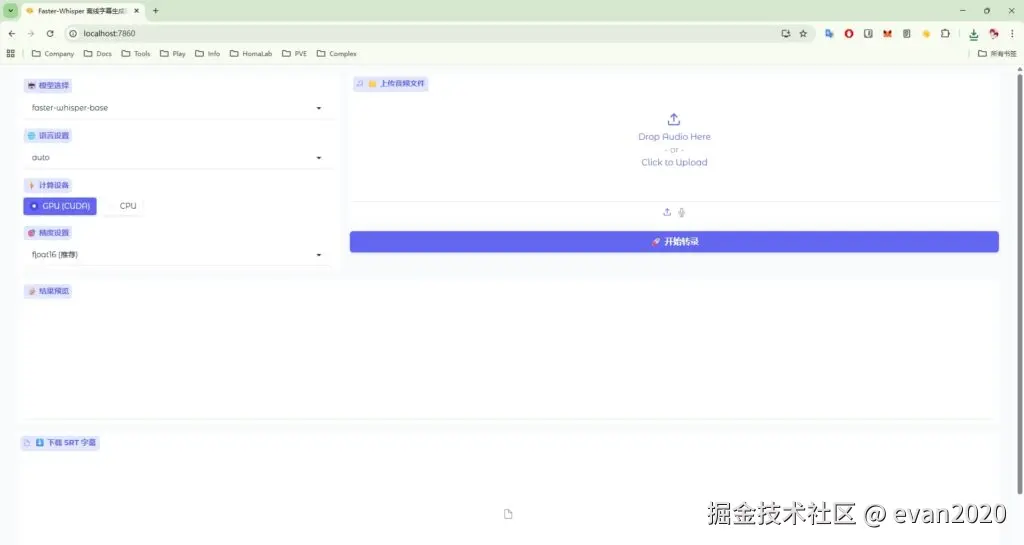
Task: Open the faster-whisper-base model dropdown
Action: point(177,108)
